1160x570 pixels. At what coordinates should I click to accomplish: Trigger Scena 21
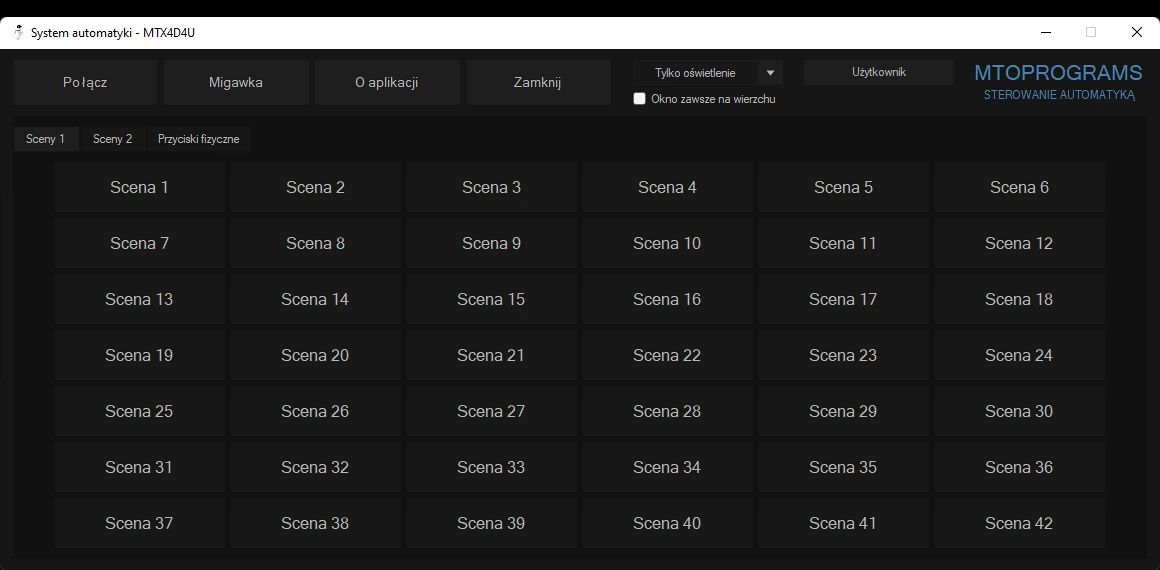(x=492, y=355)
